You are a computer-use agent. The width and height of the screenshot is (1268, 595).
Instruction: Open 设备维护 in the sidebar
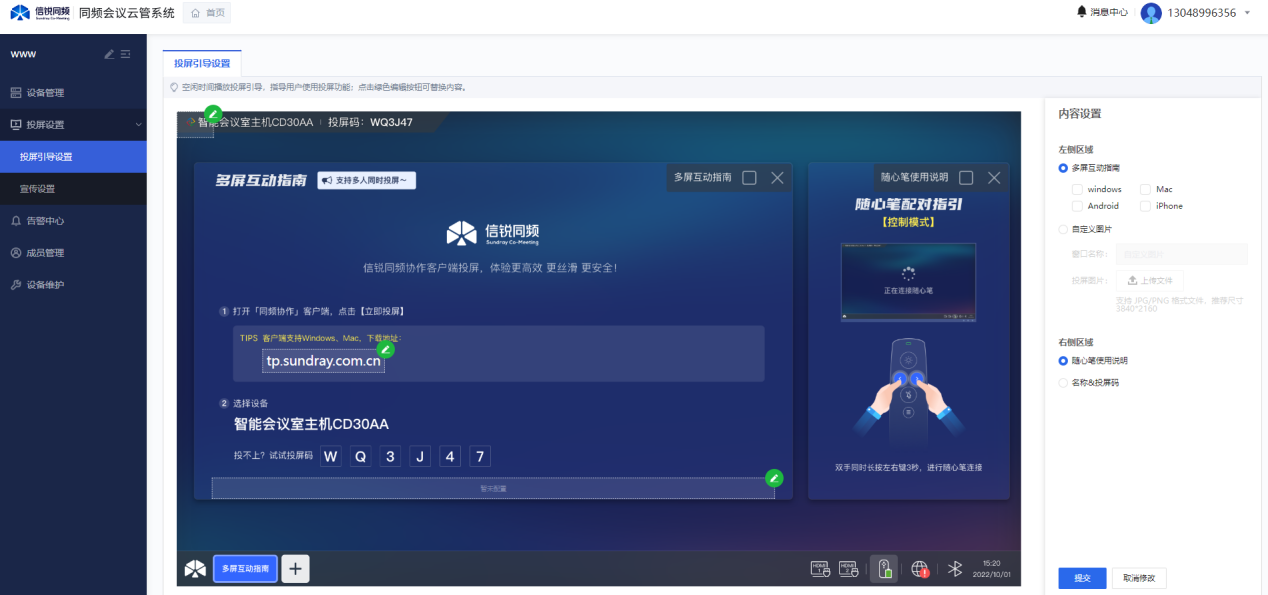coord(73,285)
